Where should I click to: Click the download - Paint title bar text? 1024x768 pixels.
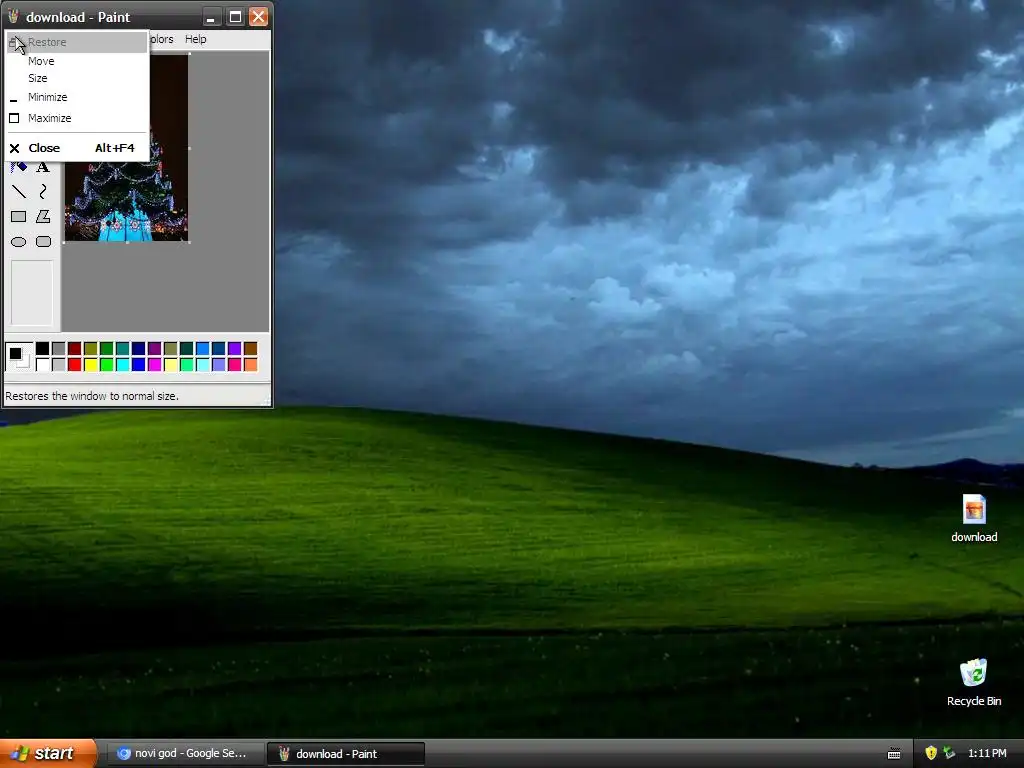[78, 17]
